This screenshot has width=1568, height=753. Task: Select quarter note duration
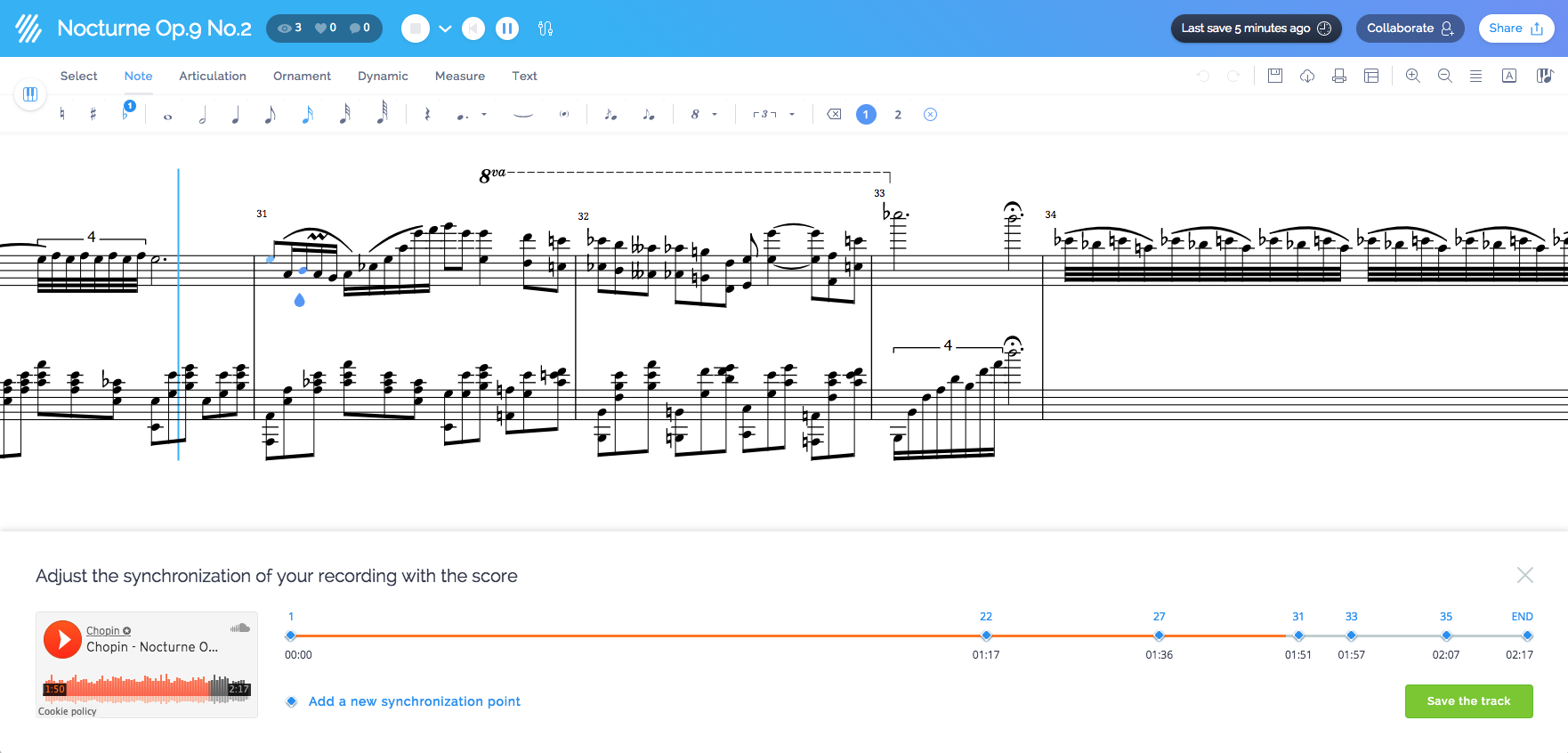[x=235, y=114]
